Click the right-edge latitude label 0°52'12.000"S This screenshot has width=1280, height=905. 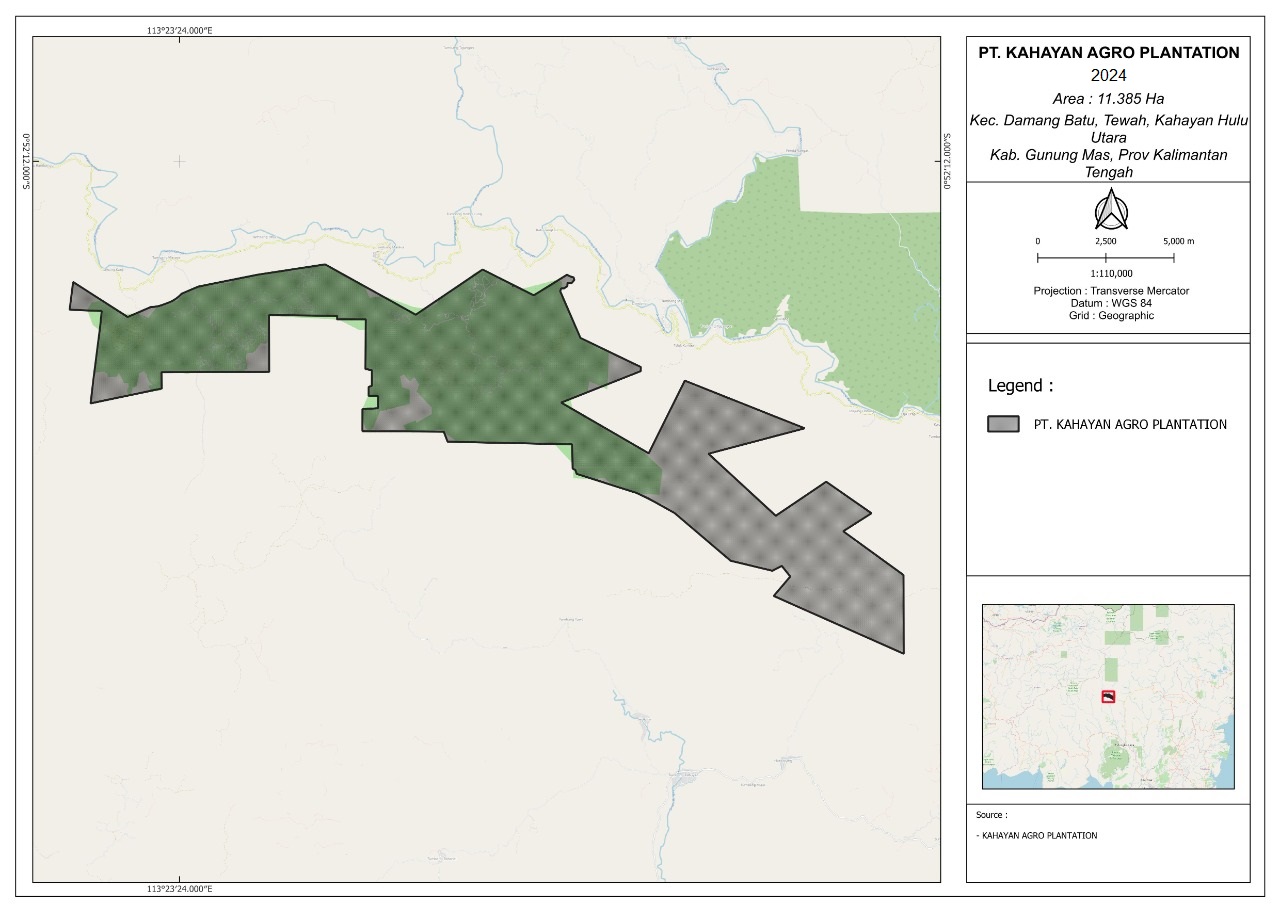tap(949, 160)
